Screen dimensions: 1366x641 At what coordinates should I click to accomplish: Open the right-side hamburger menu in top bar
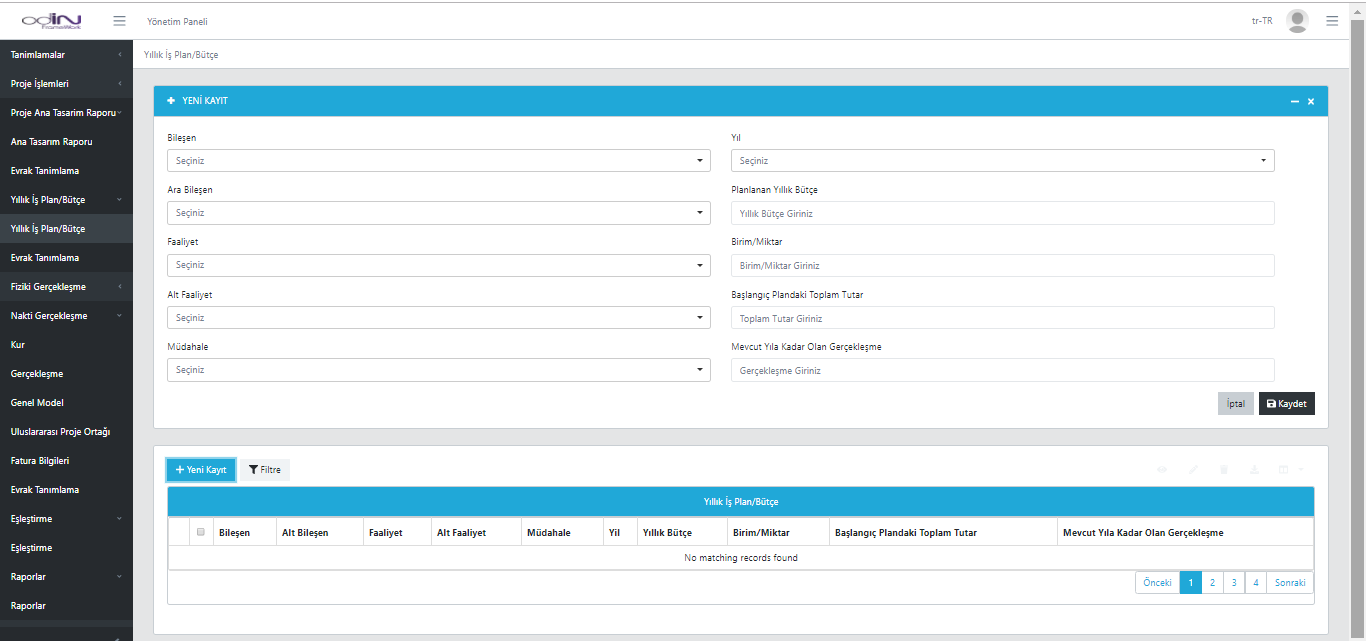(1332, 21)
